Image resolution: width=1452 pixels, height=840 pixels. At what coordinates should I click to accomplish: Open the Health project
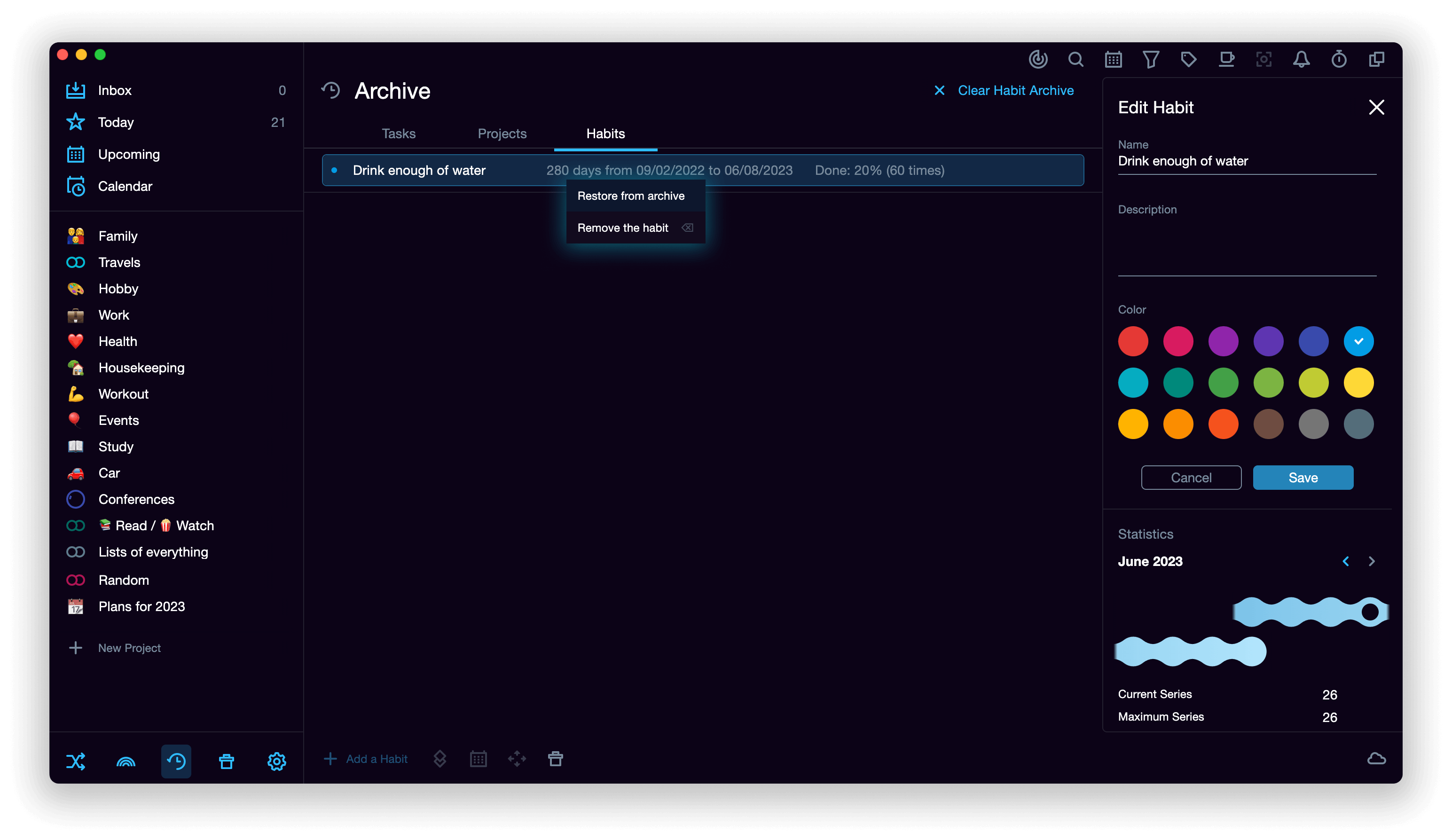click(x=176, y=341)
